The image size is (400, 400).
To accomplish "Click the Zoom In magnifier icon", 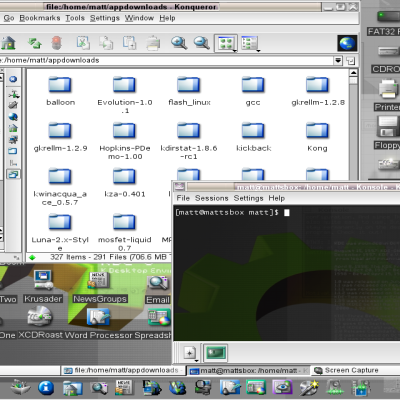I will tap(179, 43).
